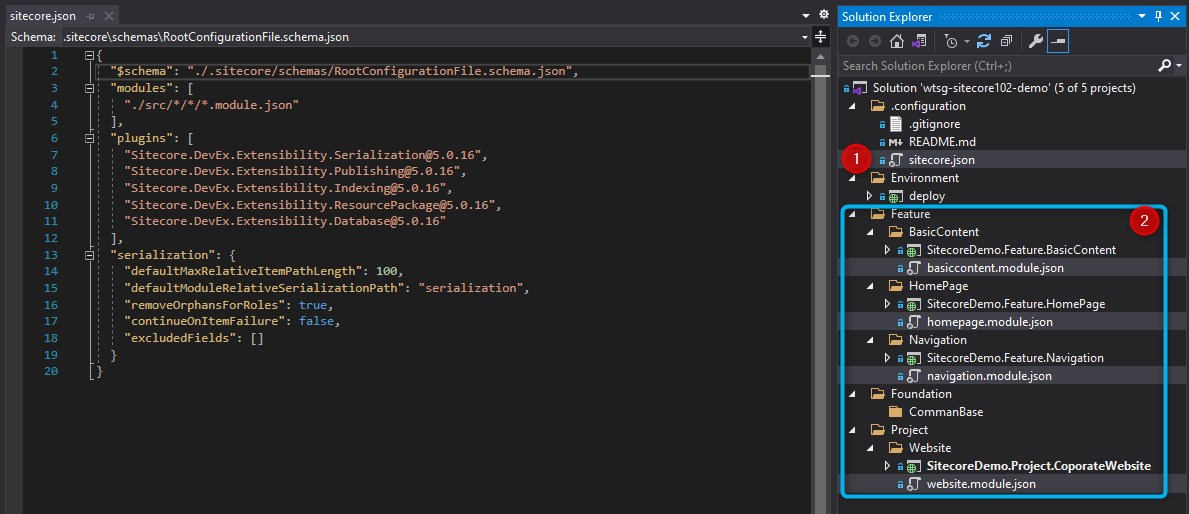Viewport: 1189px width, 514px height.
Task: Select website.module.json file
Action: 981,484
